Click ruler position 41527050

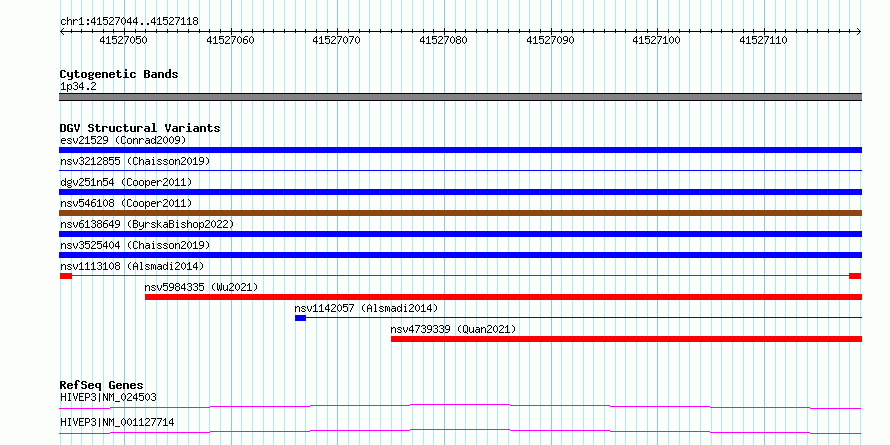[123, 40]
